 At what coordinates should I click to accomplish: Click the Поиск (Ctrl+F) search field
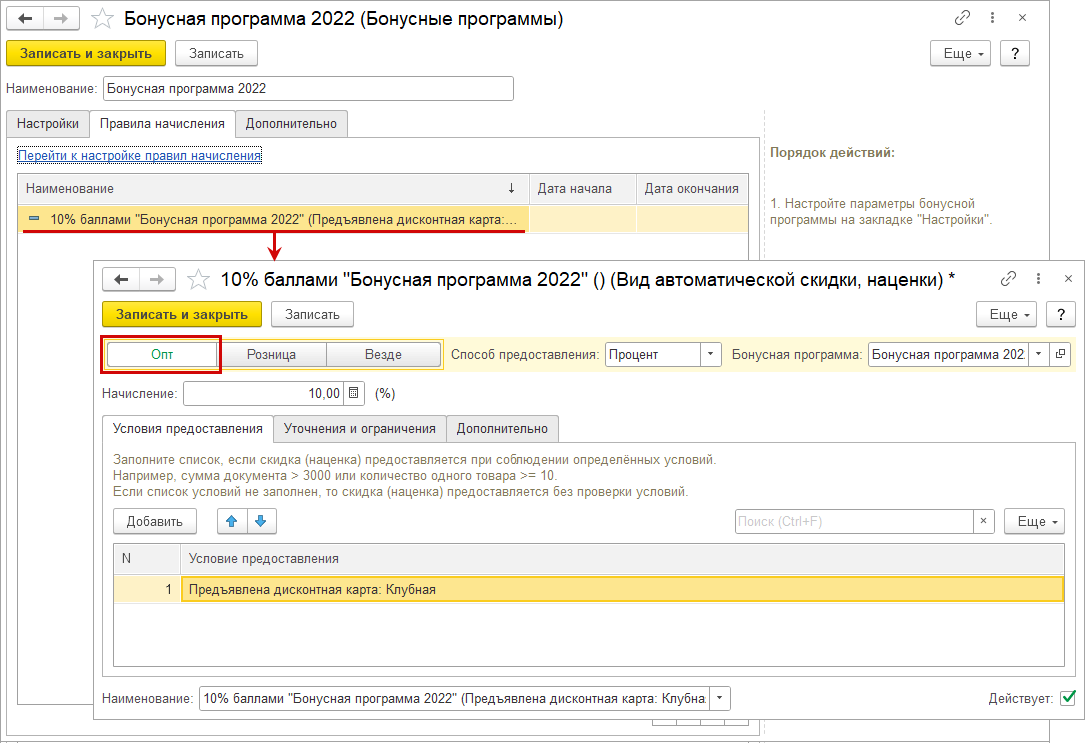coord(854,521)
